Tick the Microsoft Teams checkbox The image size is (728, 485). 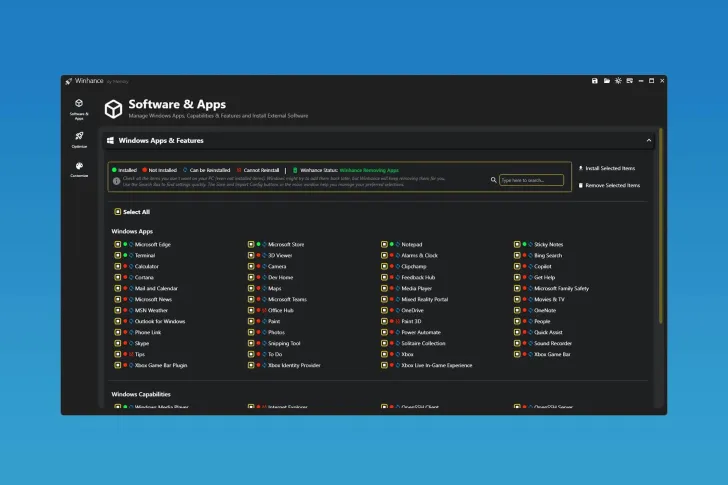pos(251,299)
